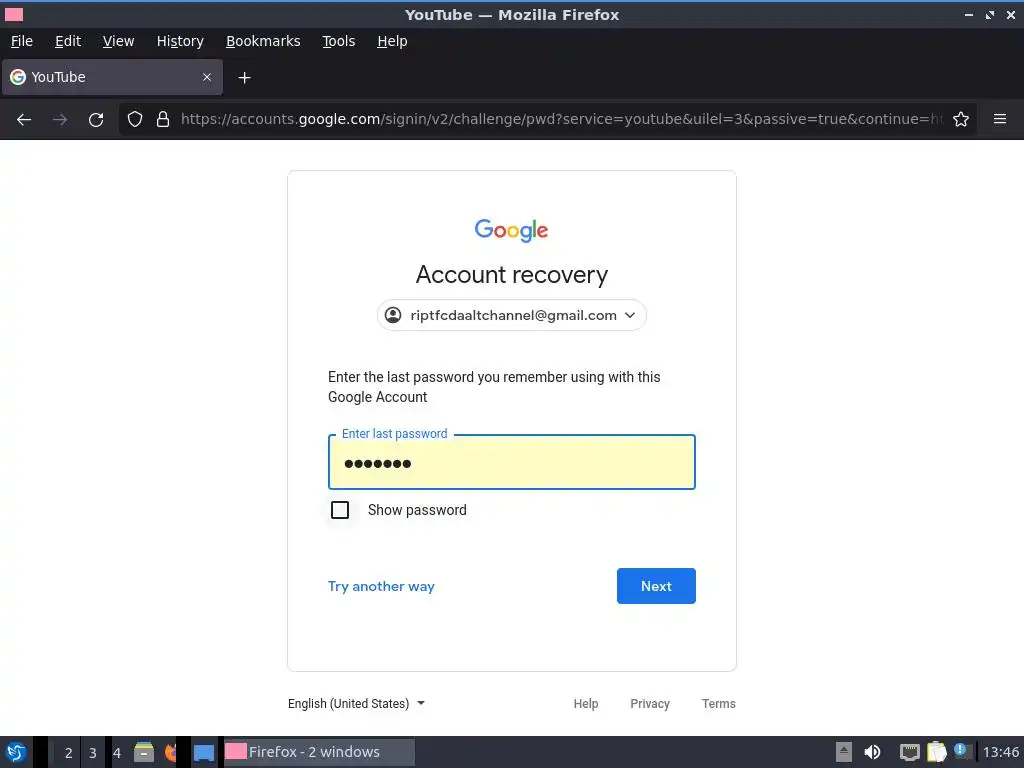The height and width of the screenshot is (768, 1024).
Task: Open a new tab with the plus button
Action: 244,78
